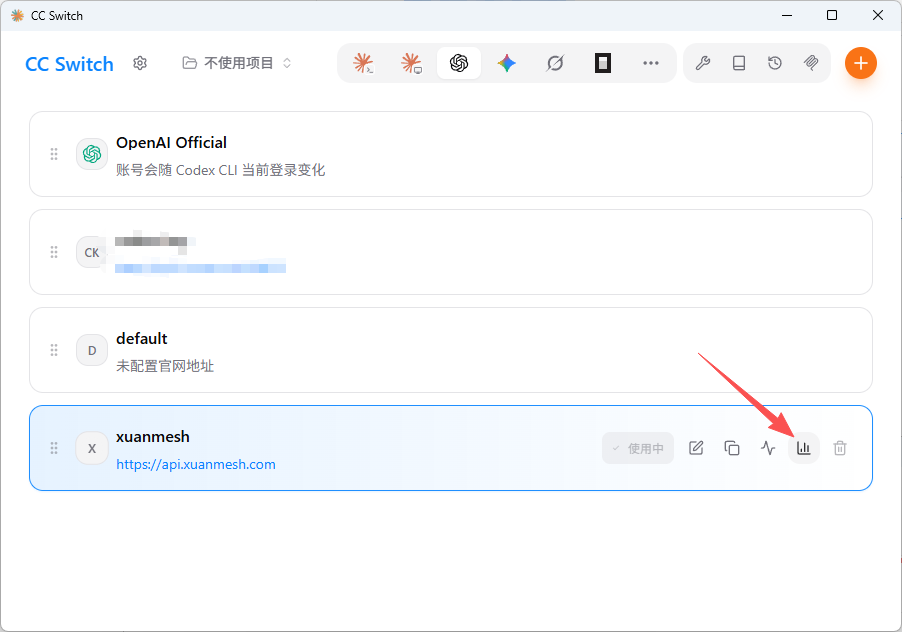902x632 pixels.
Task: Open the more apps ellipsis menu
Action: click(x=651, y=63)
